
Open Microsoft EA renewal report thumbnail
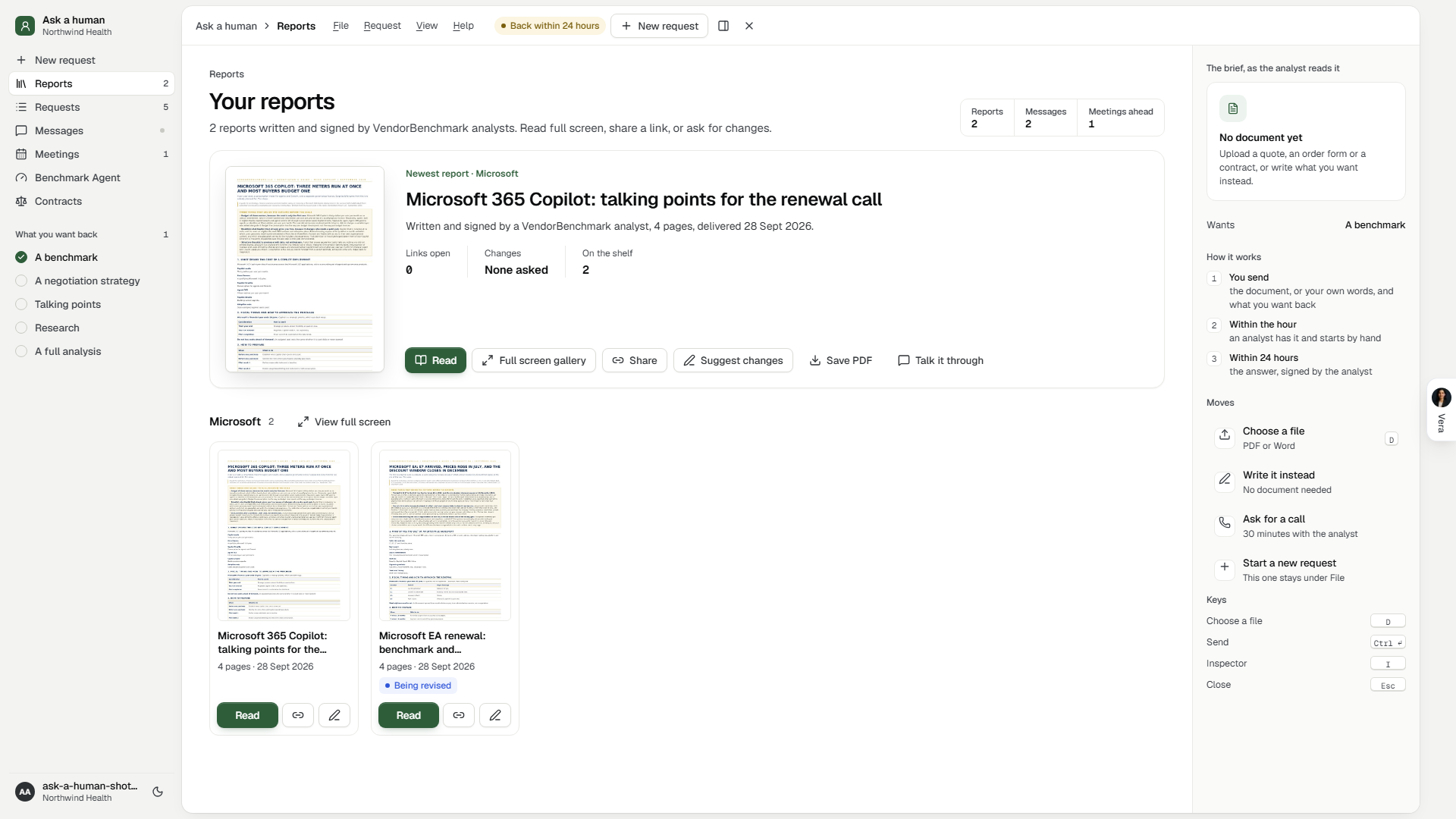click(445, 535)
